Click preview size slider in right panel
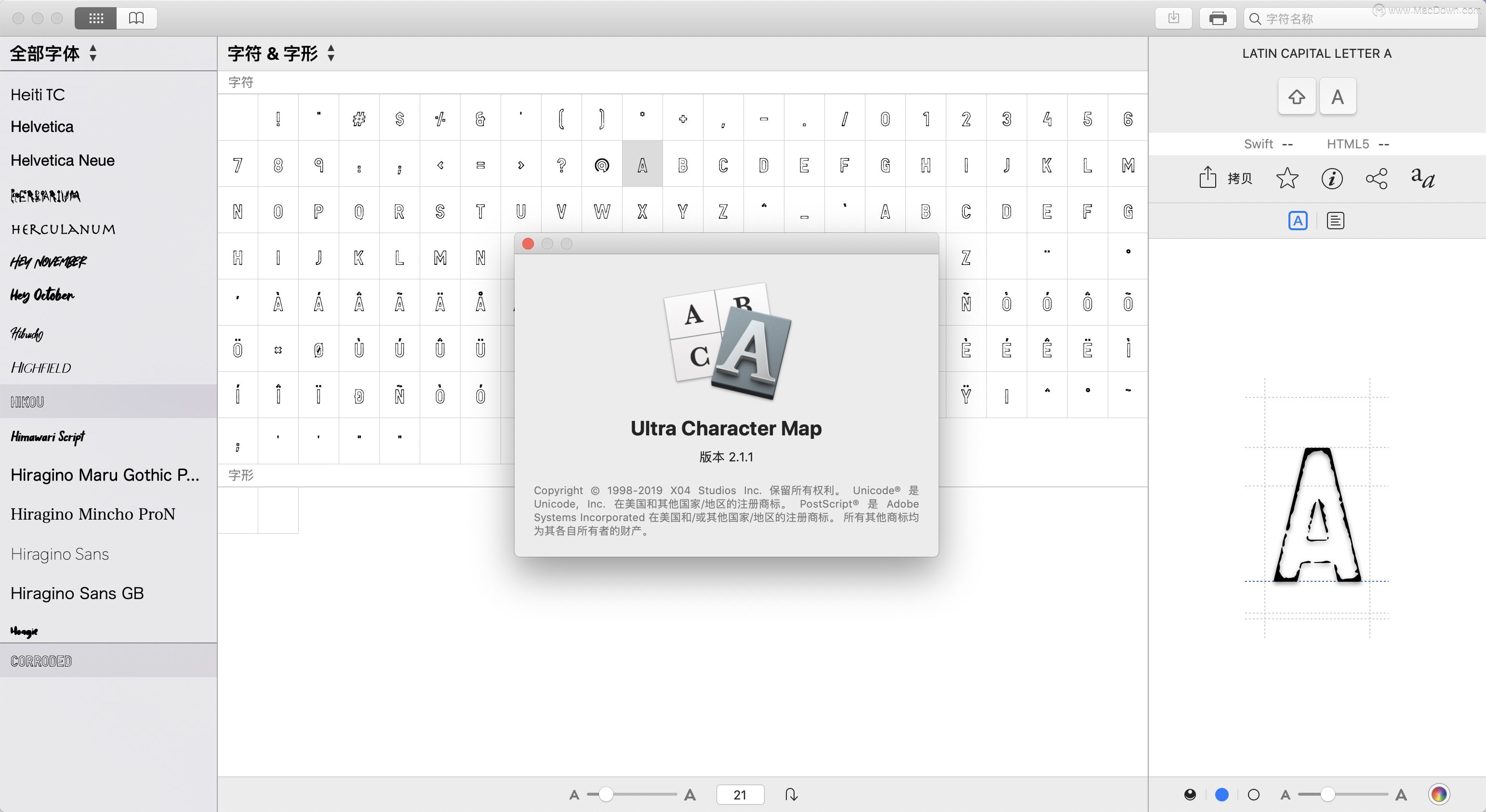The image size is (1486, 812). [x=1343, y=795]
